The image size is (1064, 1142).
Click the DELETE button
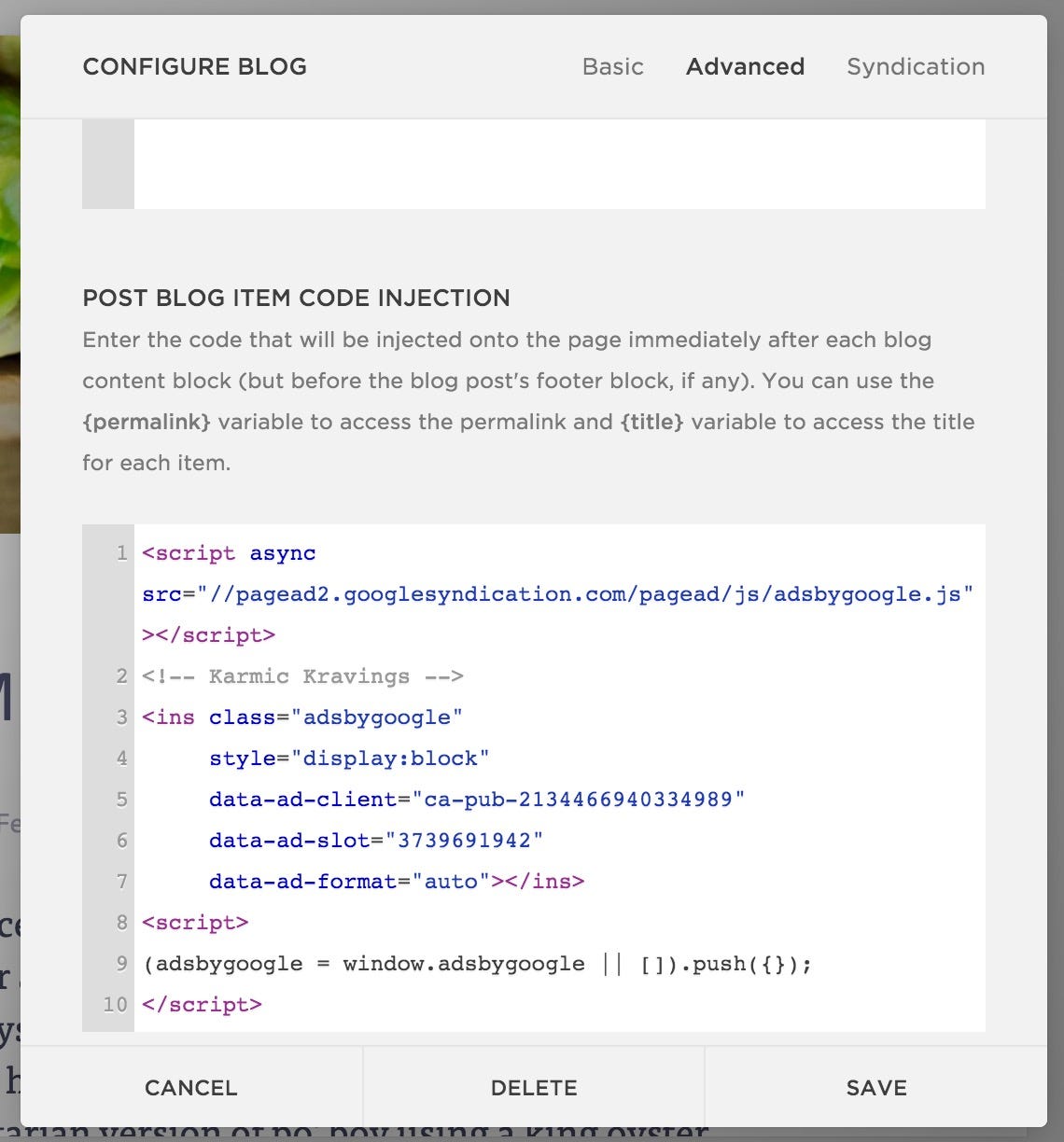(x=534, y=1087)
